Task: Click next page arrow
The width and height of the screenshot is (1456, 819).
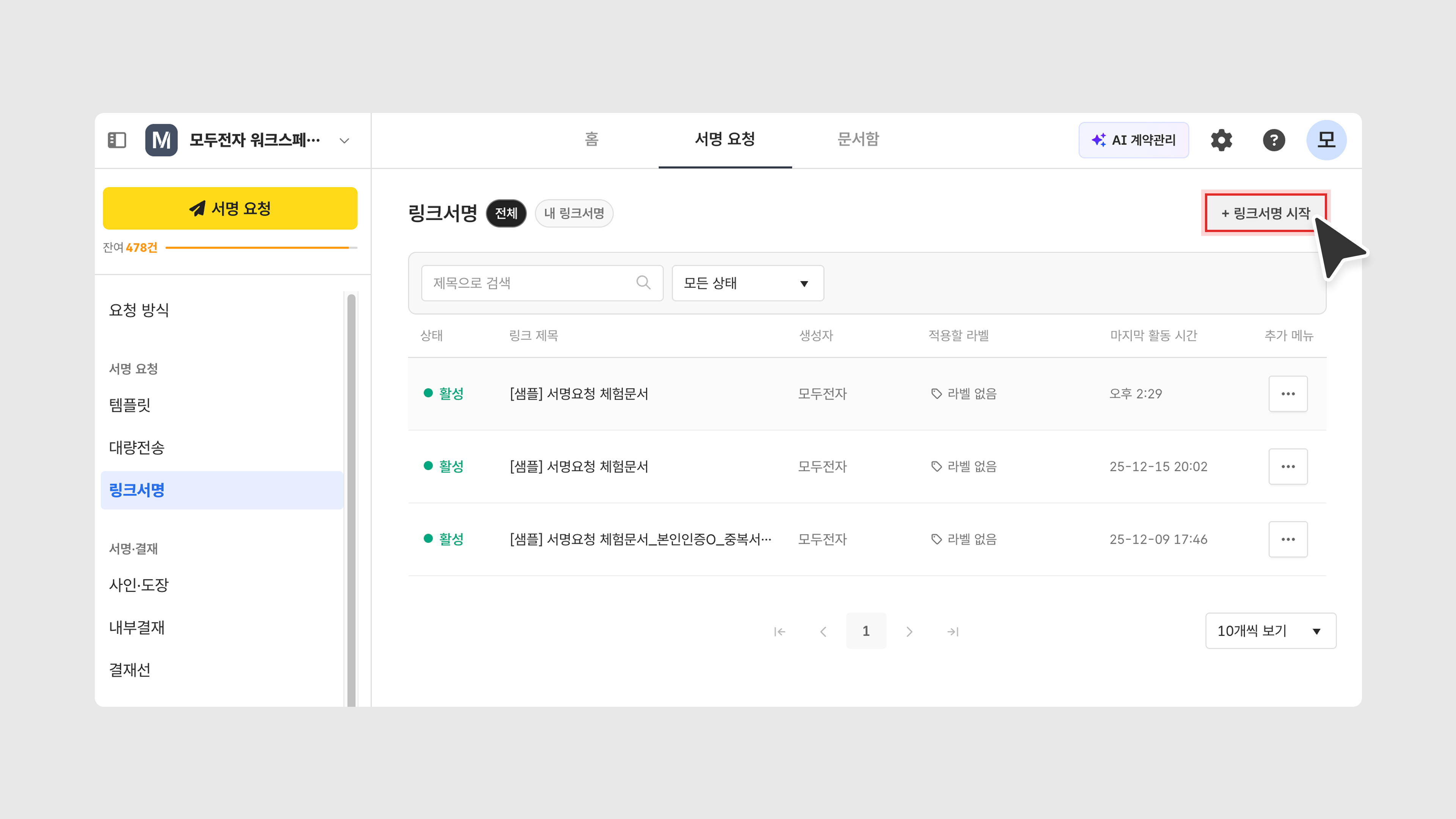Action: coord(910,631)
